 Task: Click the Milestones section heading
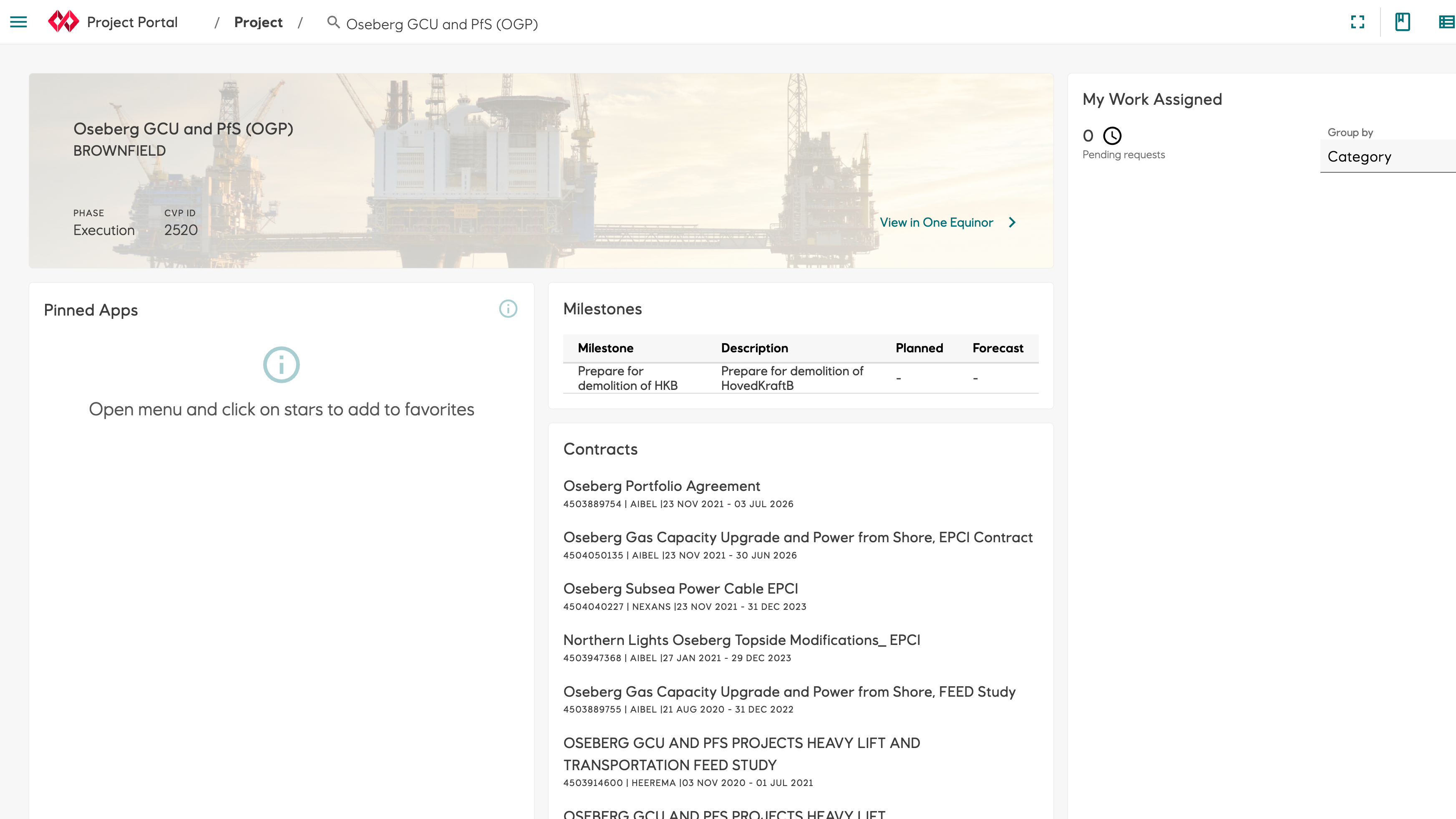tap(602, 309)
